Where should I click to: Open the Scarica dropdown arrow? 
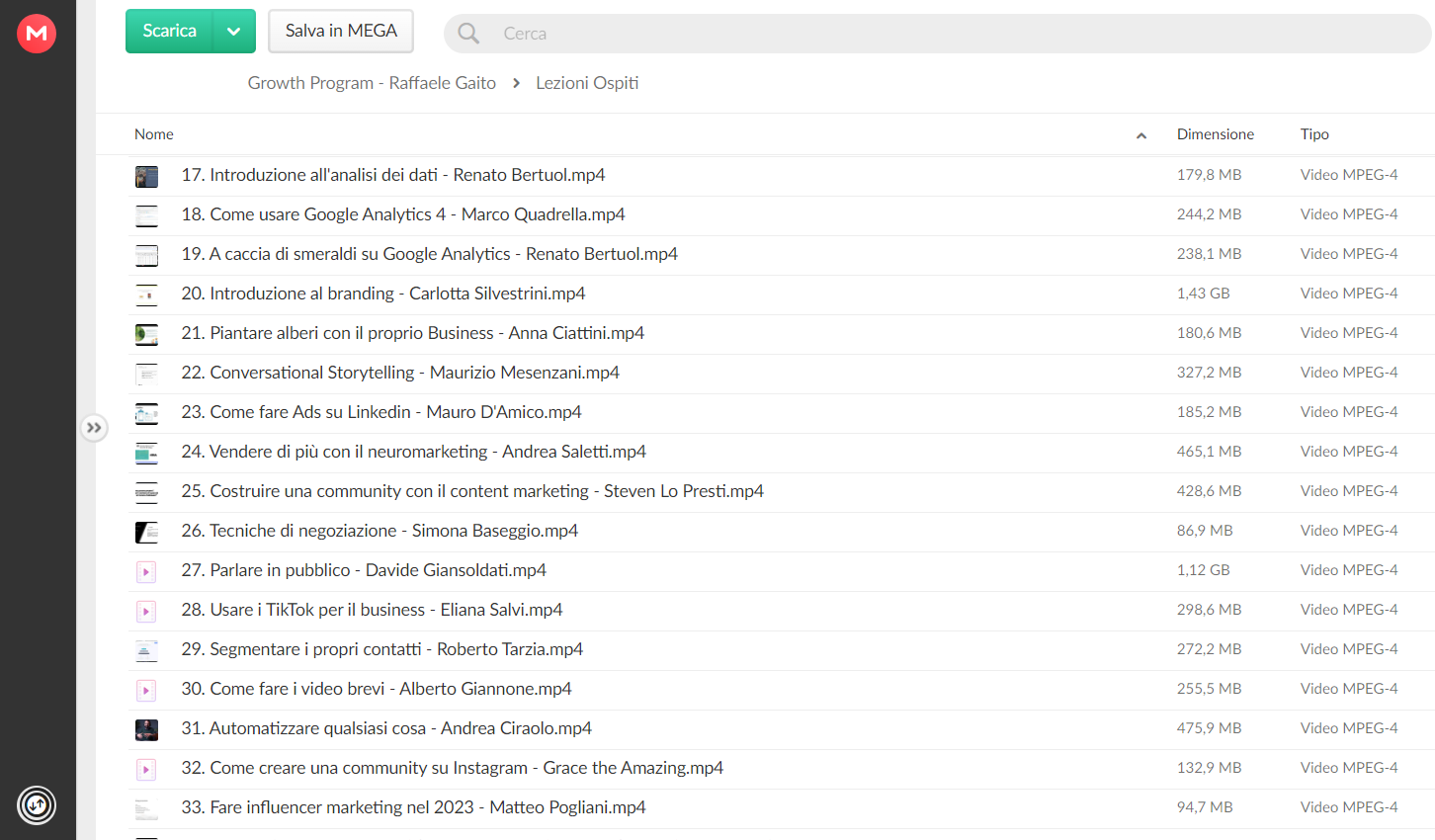pos(234,32)
